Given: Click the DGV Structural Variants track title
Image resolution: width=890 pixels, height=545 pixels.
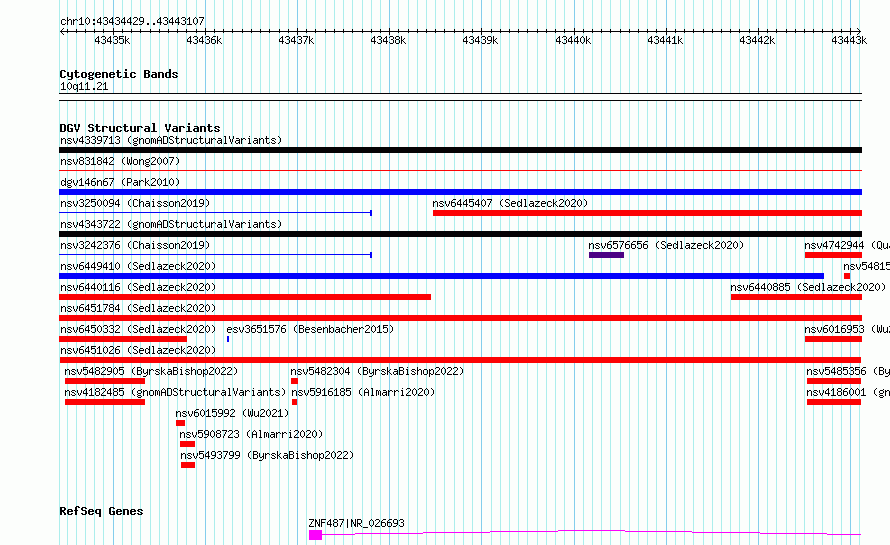Looking at the screenshot, I should tap(140, 128).
